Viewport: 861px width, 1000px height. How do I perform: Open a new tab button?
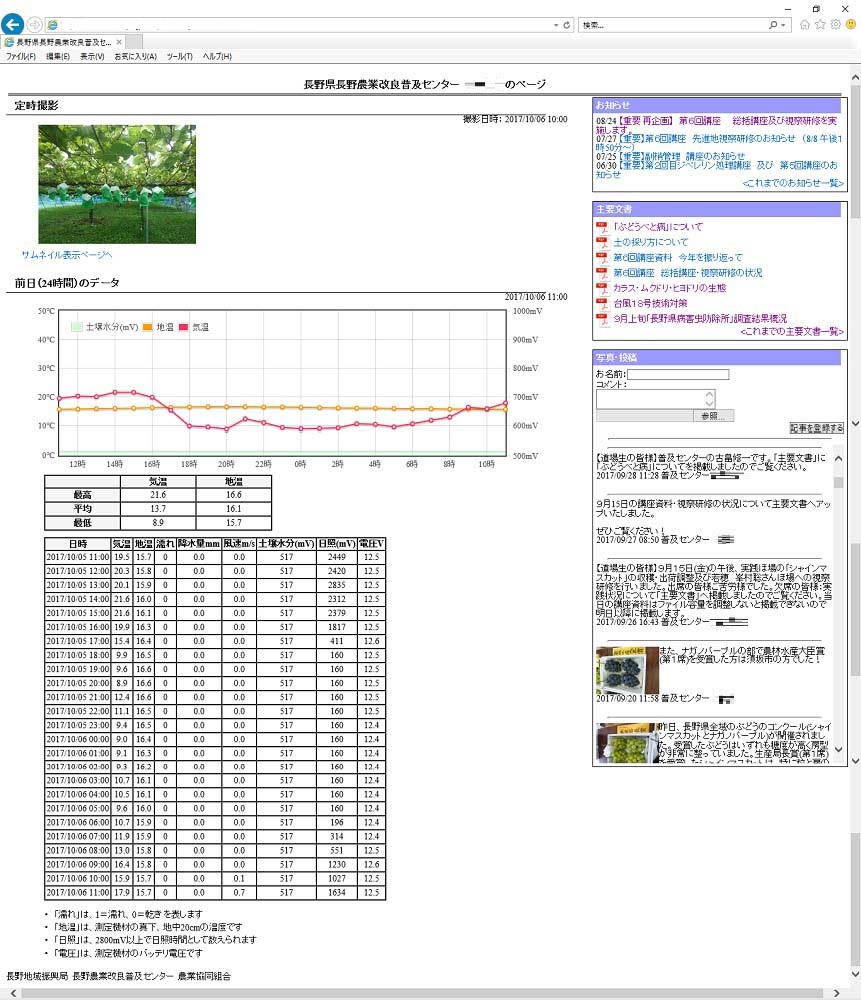tap(134, 42)
